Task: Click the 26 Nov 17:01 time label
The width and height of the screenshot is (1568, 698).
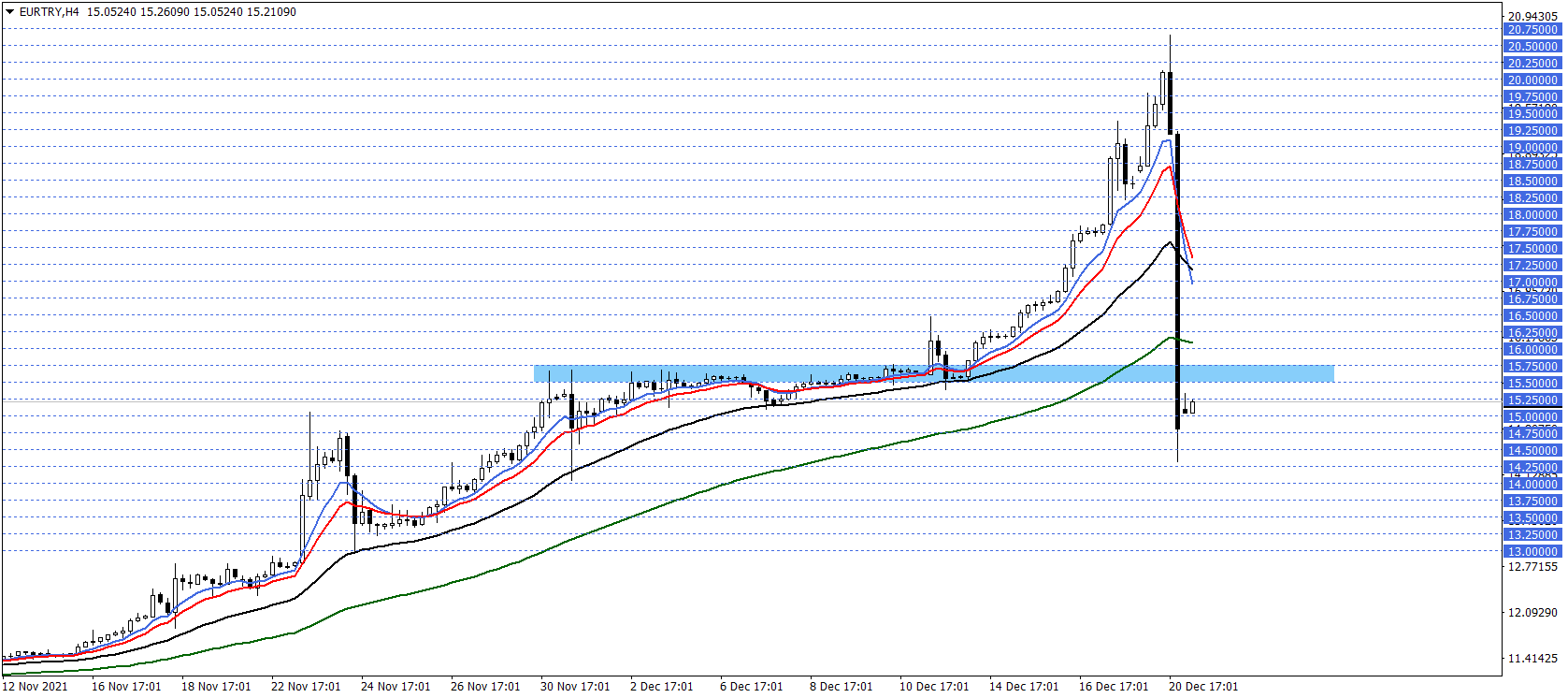Action: point(485,687)
